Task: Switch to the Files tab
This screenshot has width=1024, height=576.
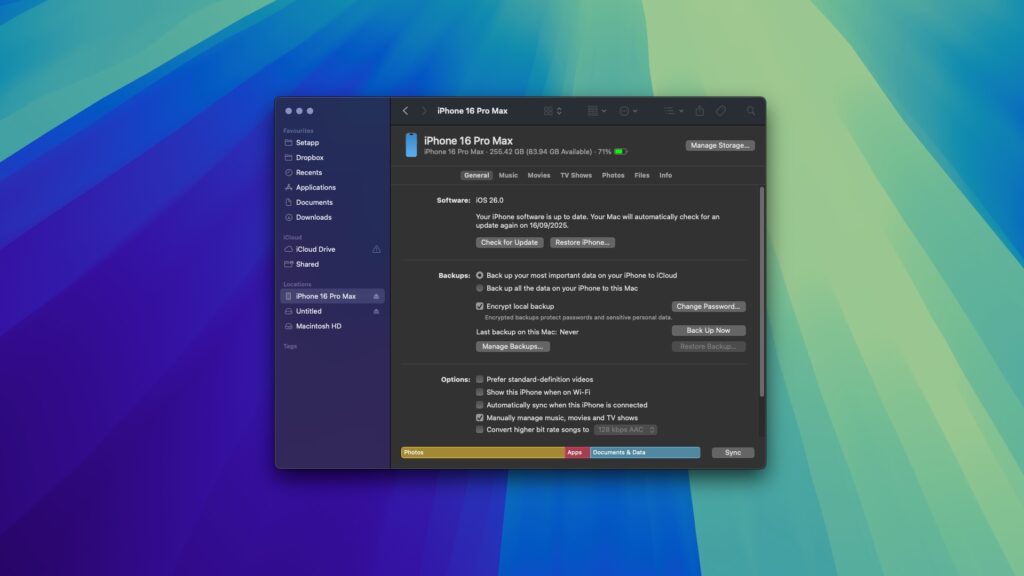Action: [642, 176]
